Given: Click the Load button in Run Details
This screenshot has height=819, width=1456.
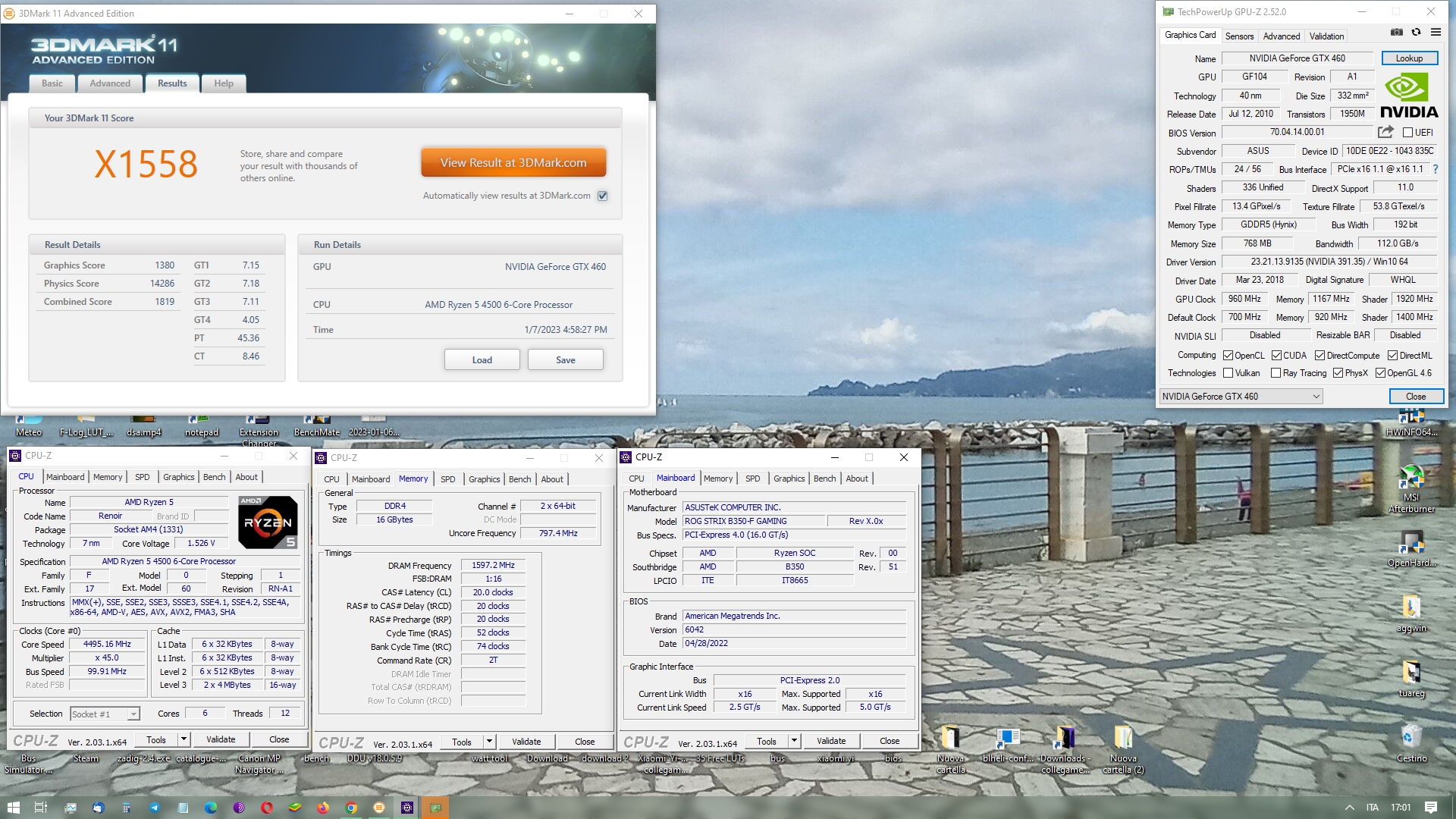Looking at the screenshot, I should click(x=482, y=359).
